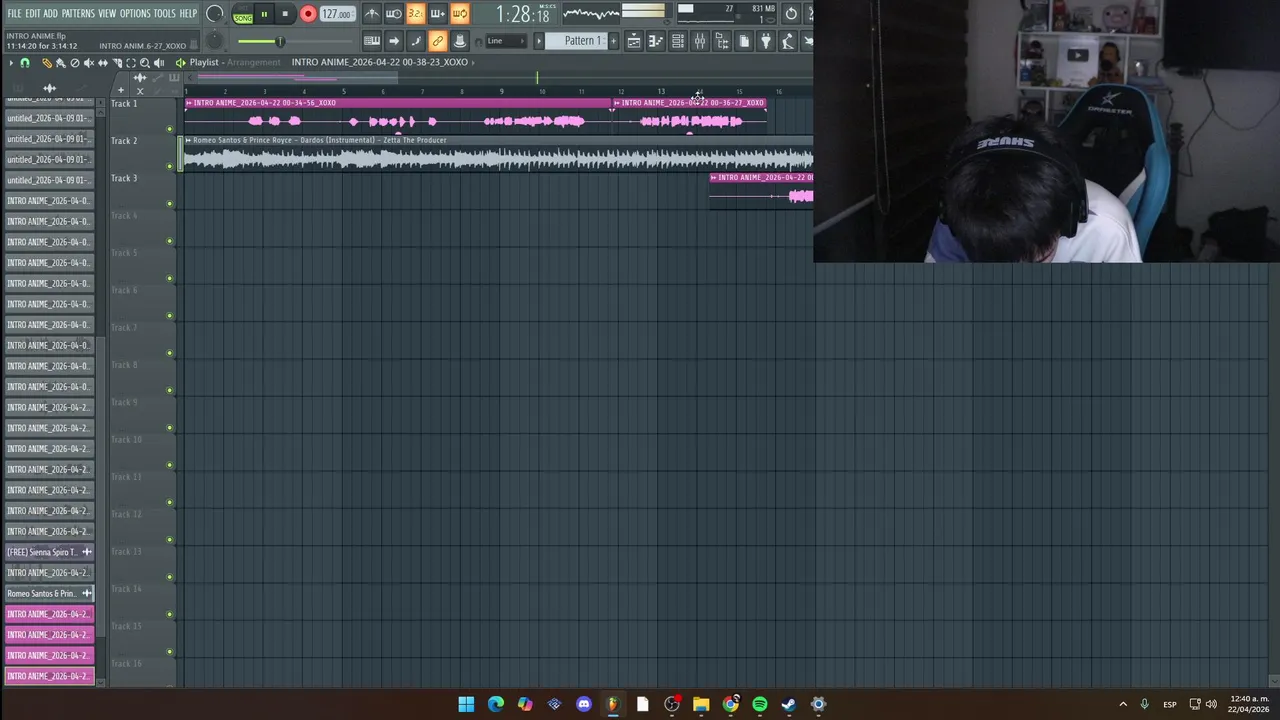Click the red Record button
1280x720 pixels.
coord(308,14)
